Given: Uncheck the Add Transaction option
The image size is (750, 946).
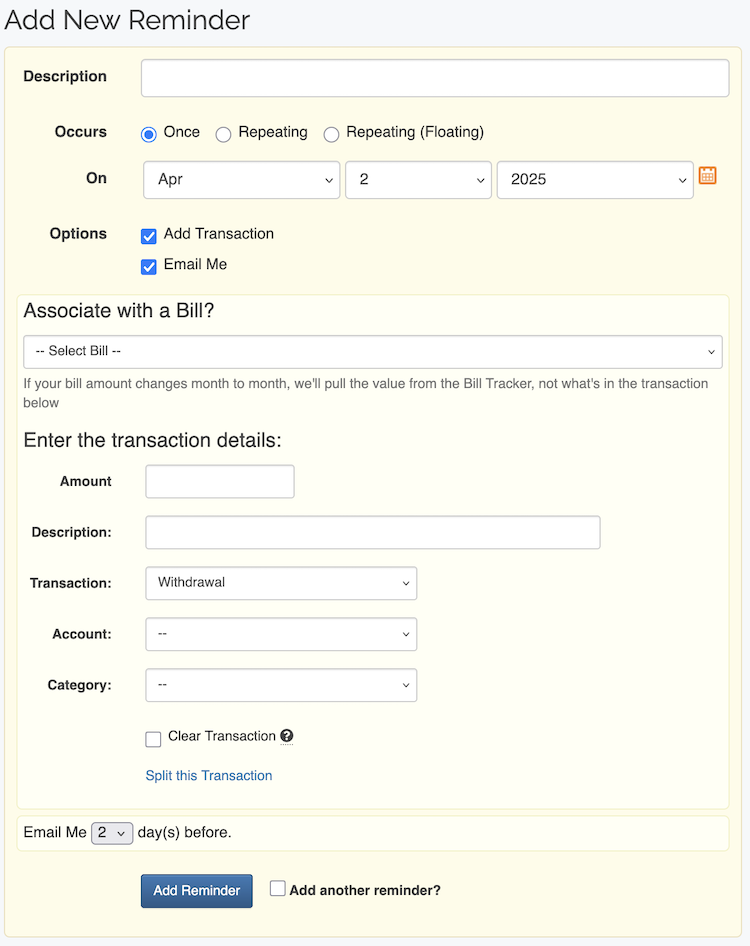Looking at the screenshot, I should [x=148, y=236].
